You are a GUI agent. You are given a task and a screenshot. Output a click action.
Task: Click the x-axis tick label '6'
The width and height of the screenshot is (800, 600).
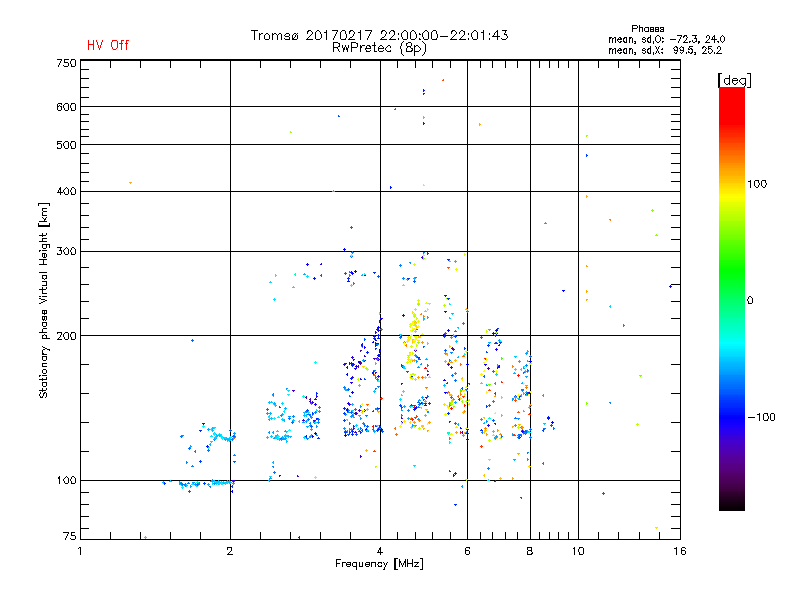pos(467,551)
